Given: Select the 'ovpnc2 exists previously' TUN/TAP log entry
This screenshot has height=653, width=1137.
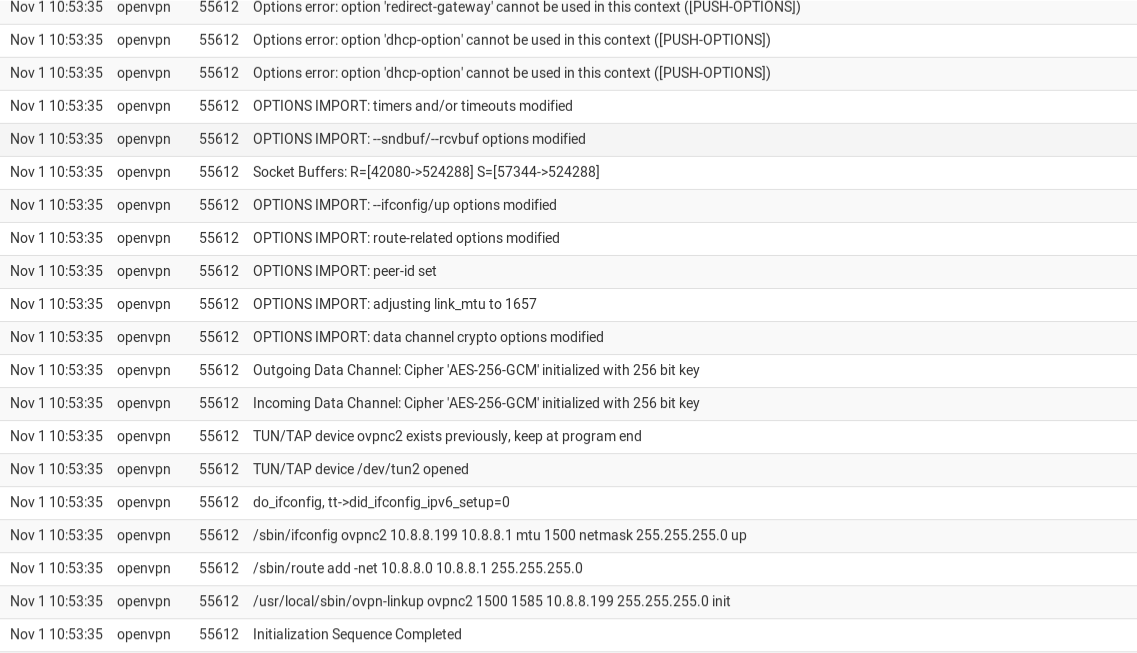Looking at the screenshot, I should click(447, 436).
